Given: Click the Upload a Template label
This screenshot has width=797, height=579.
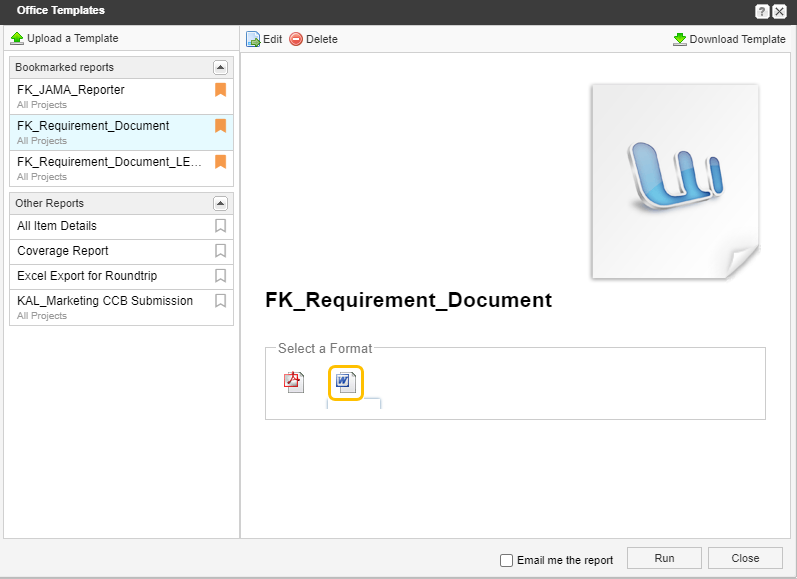Looking at the screenshot, I should [x=73, y=38].
